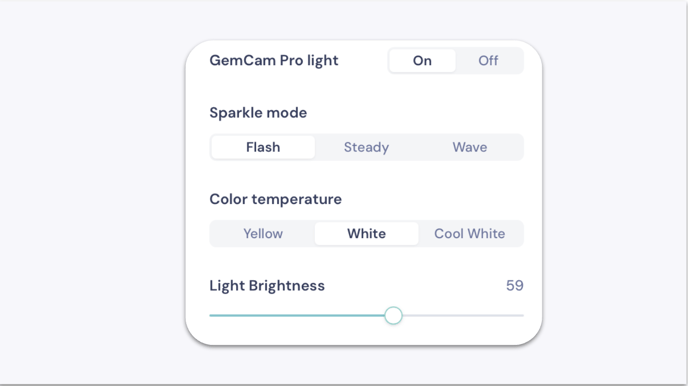The height and width of the screenshot is (386, 688).
Task: Pick Yellow color temperature
Action: tap(263, 233)
